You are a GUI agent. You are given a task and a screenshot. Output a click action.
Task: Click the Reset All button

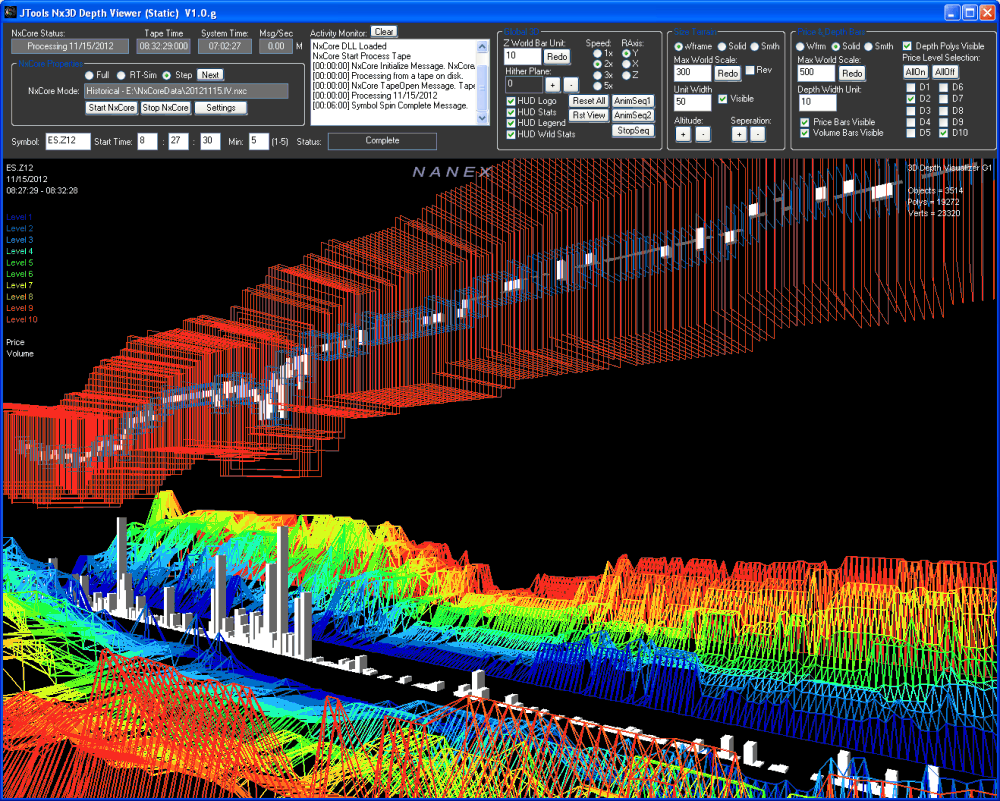click(x=589, y=101)
